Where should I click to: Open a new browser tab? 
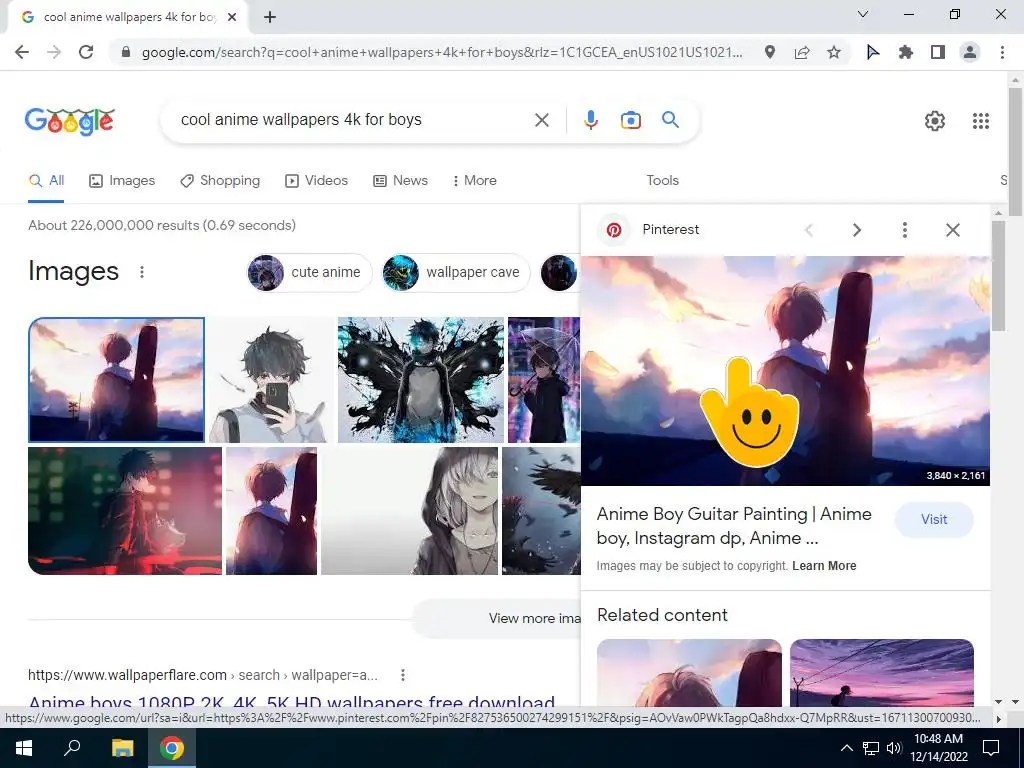pyautogui.click(x=270, y=18)
